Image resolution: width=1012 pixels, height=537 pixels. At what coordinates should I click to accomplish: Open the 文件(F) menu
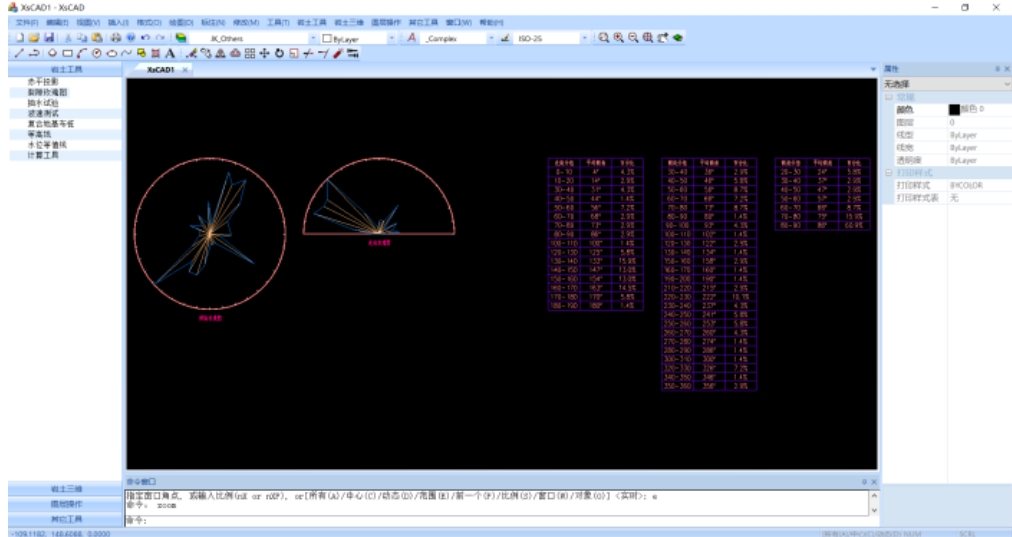[x=27, y=23]
